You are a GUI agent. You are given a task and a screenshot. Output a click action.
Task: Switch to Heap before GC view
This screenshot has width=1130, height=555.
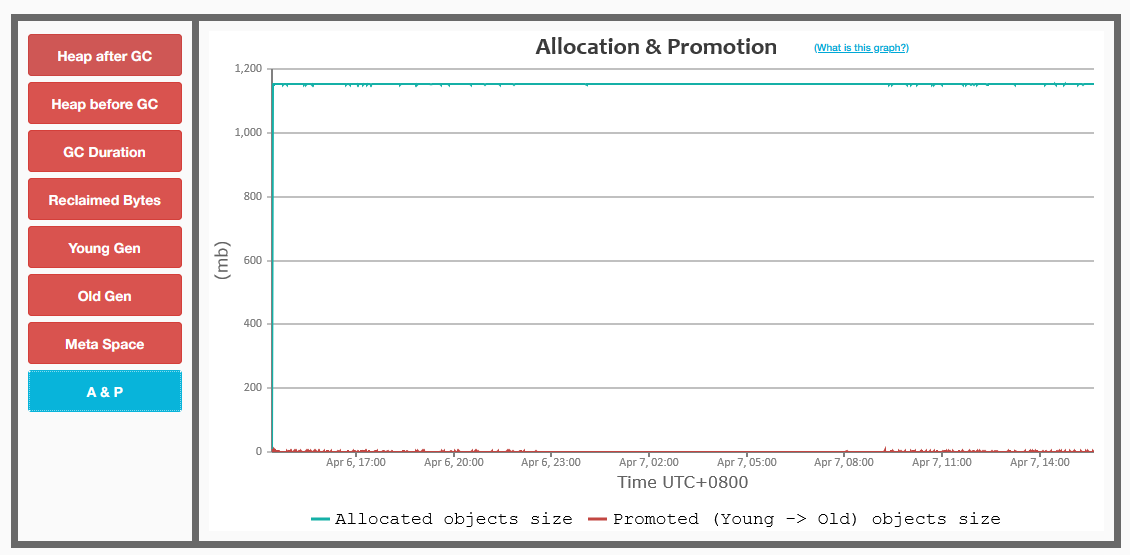click(104, 103)
